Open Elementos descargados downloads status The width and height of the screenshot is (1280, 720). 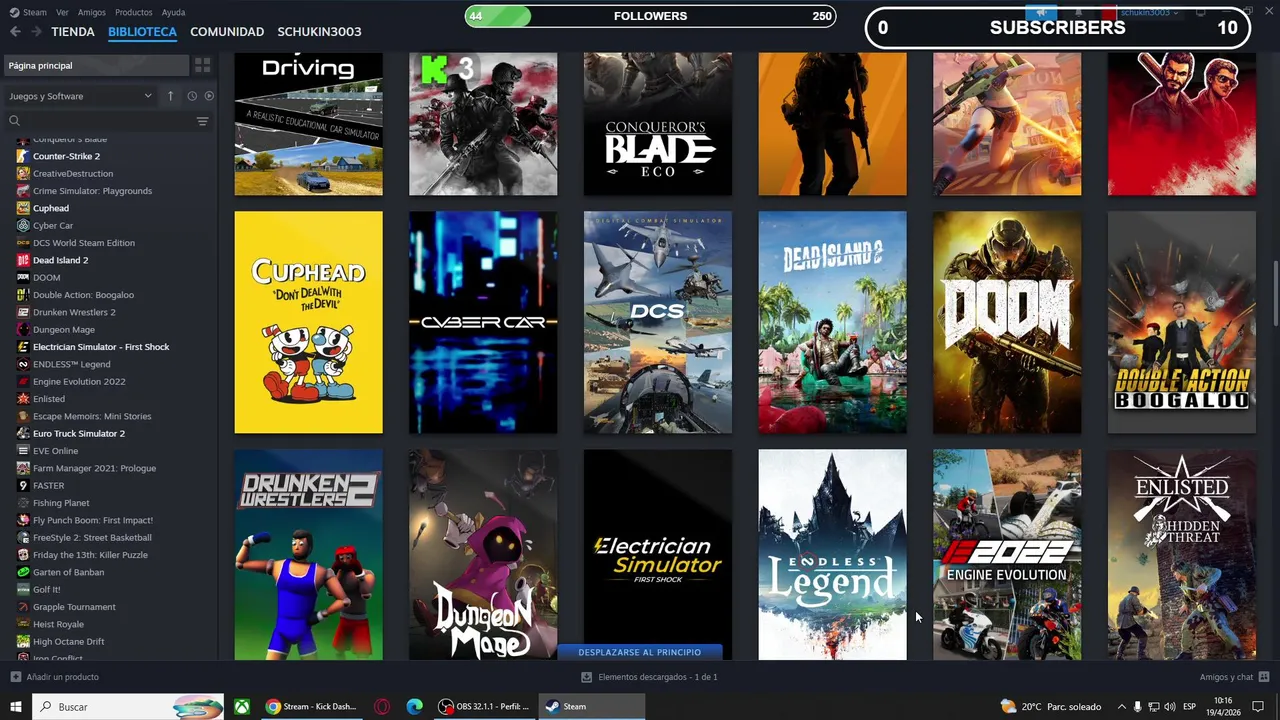(649, 677)
